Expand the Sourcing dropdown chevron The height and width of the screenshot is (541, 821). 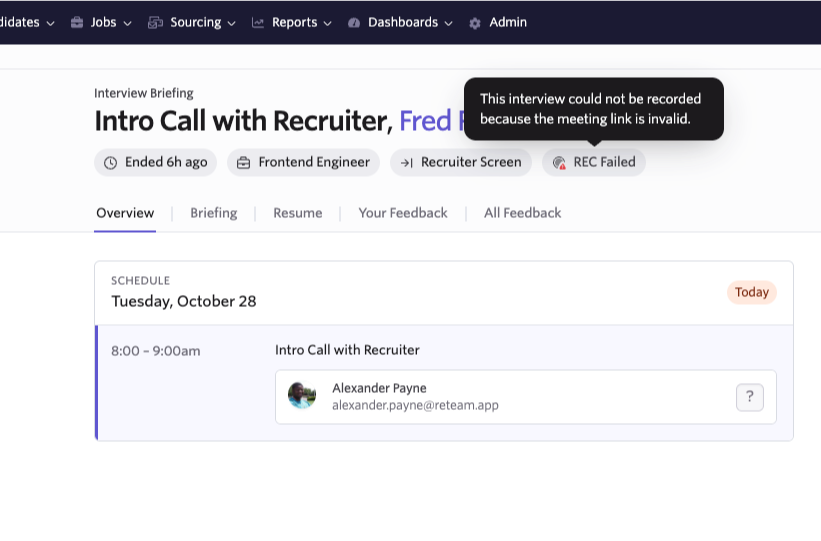231,23
